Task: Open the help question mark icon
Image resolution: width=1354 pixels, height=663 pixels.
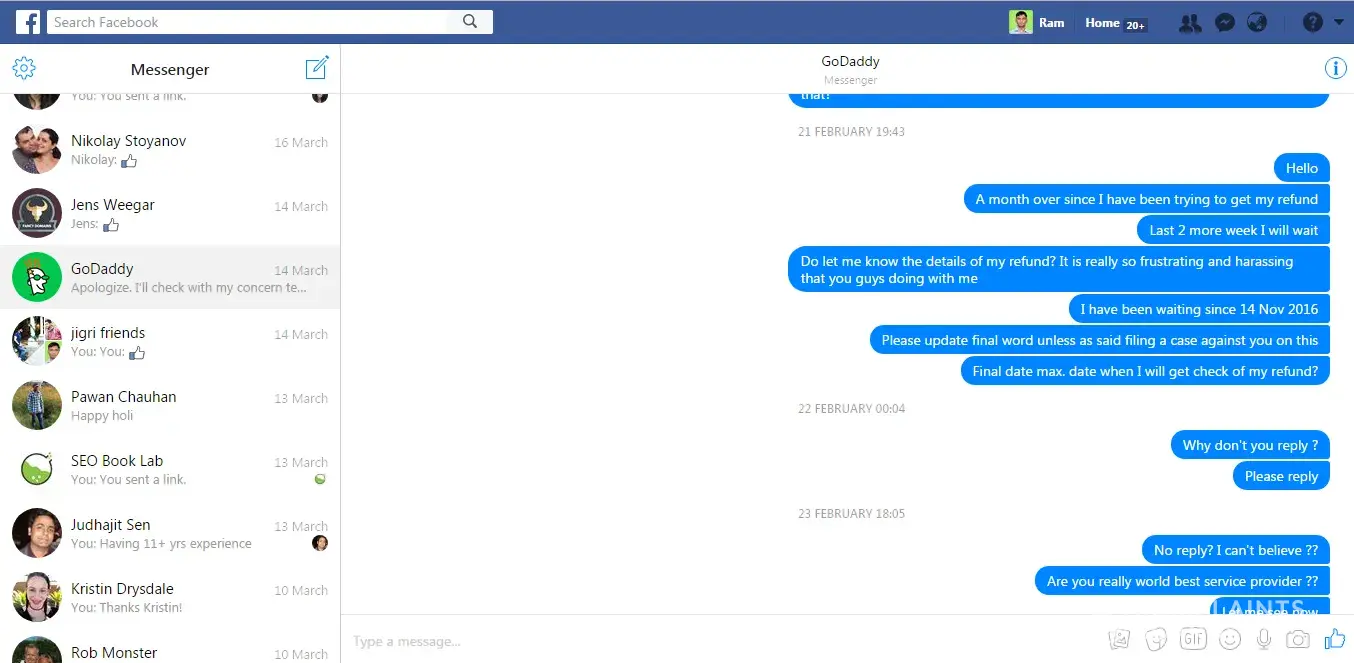Action: 1313,22
